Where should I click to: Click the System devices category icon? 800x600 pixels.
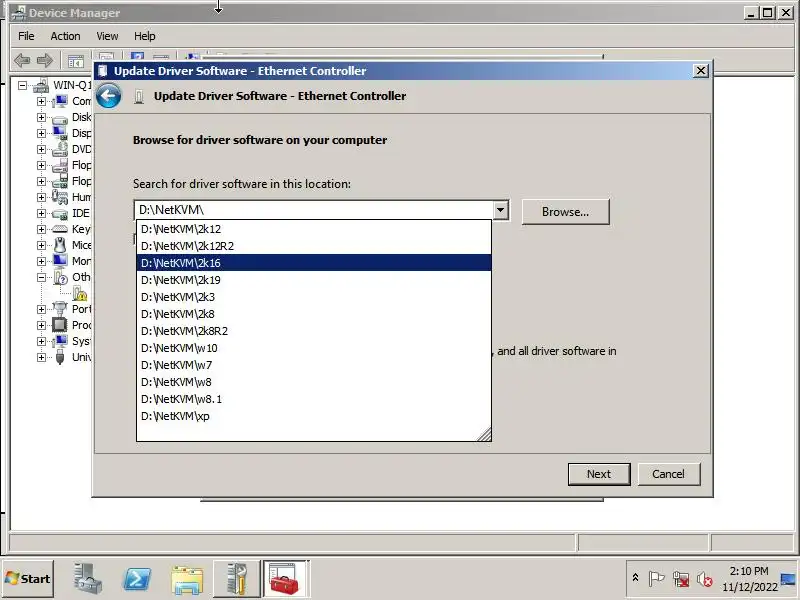tap(60, 341)
